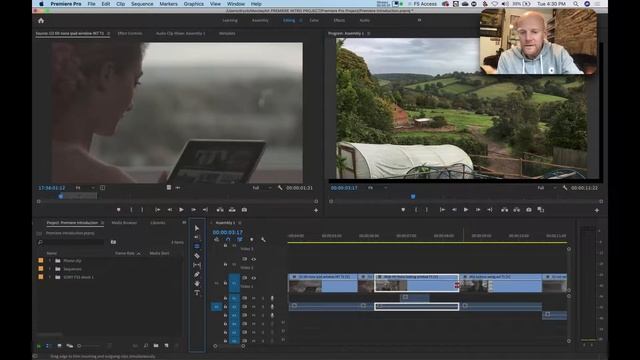The image size is (640, 360).
Task: Add marker in Source monitor
Action: 118,210
